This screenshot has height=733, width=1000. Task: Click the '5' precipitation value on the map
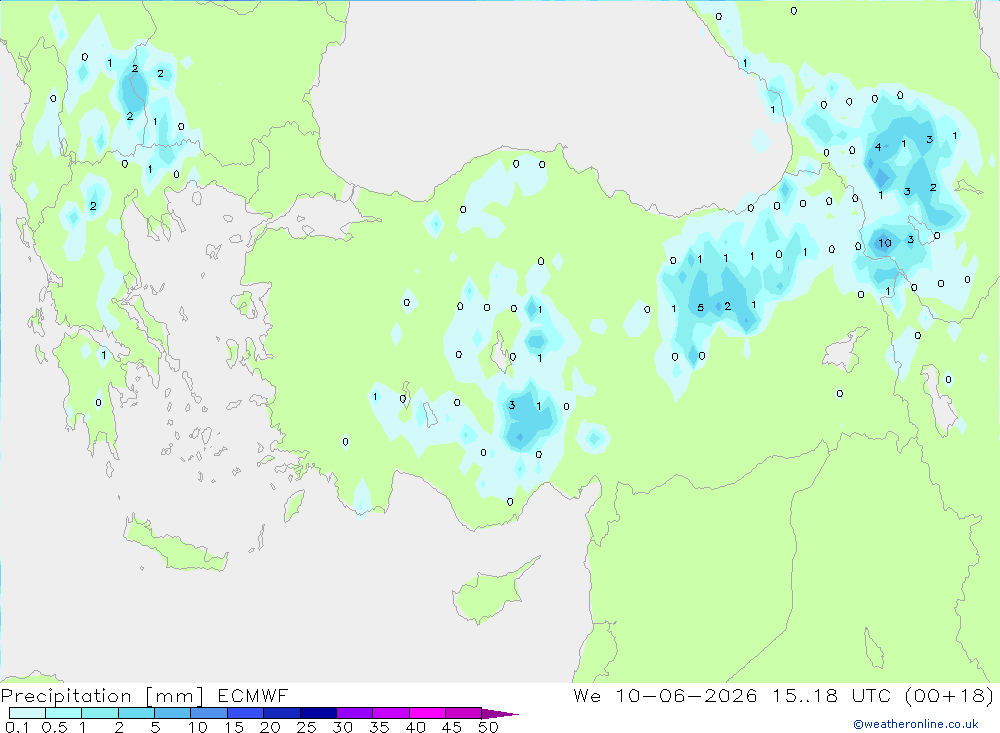point(700,307)
